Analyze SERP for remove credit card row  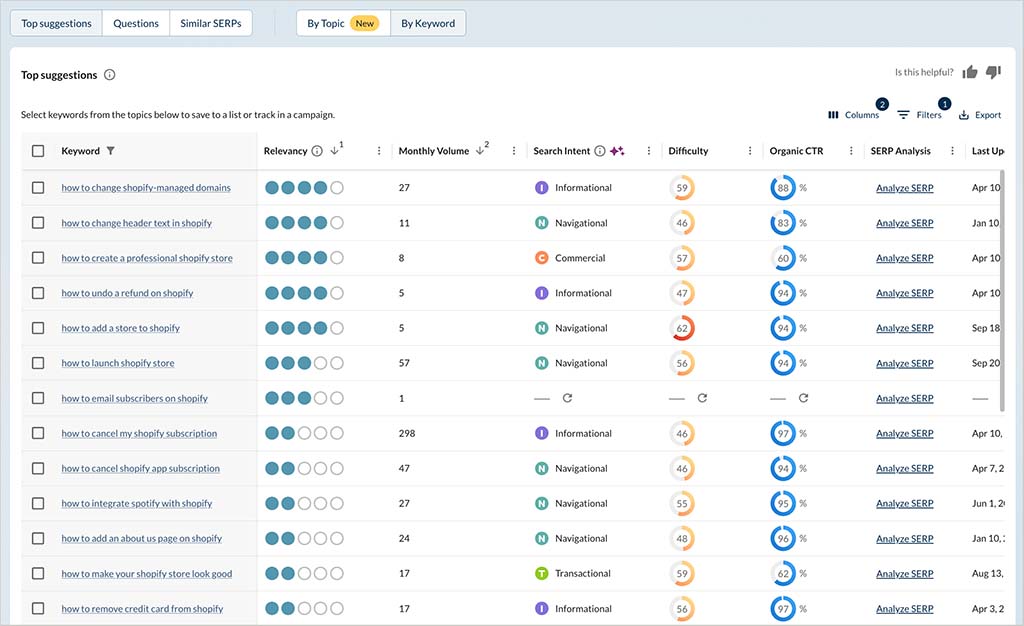click(904, 608)
